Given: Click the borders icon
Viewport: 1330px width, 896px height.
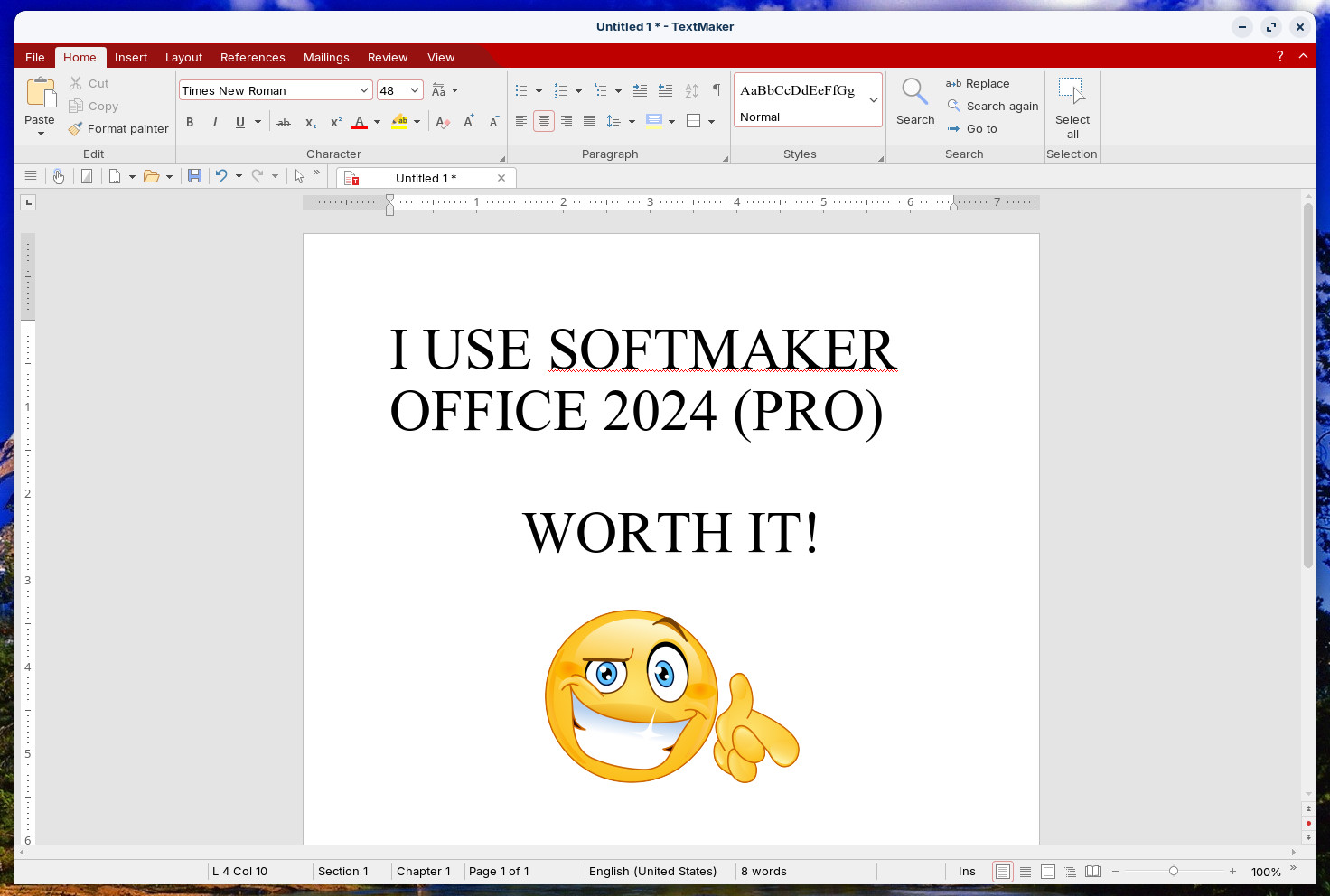Looking at the screenshot, I should click(x=694, y=121).
